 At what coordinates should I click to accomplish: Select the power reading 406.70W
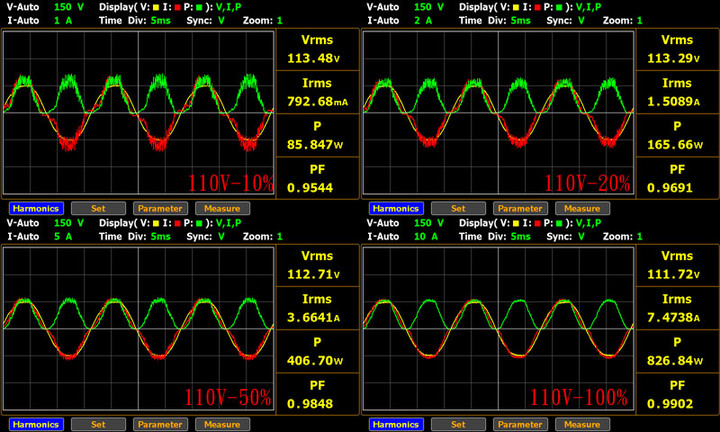pos(315,360)
